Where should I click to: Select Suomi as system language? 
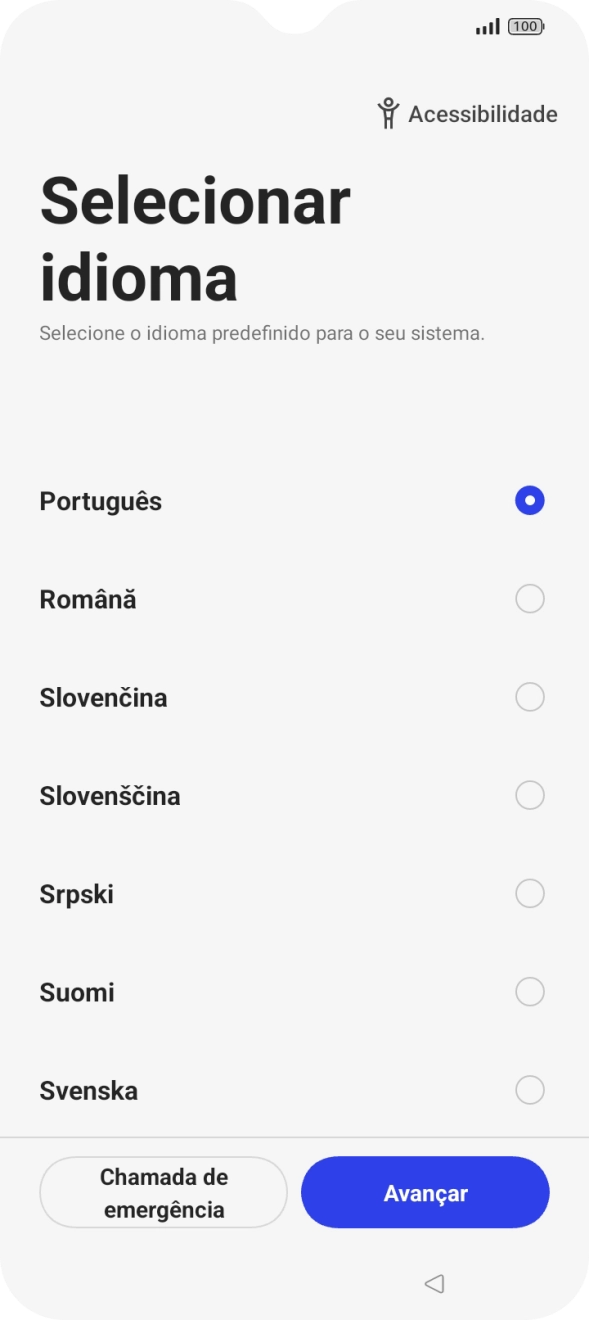pyautogui.click(x=530, y=991)
